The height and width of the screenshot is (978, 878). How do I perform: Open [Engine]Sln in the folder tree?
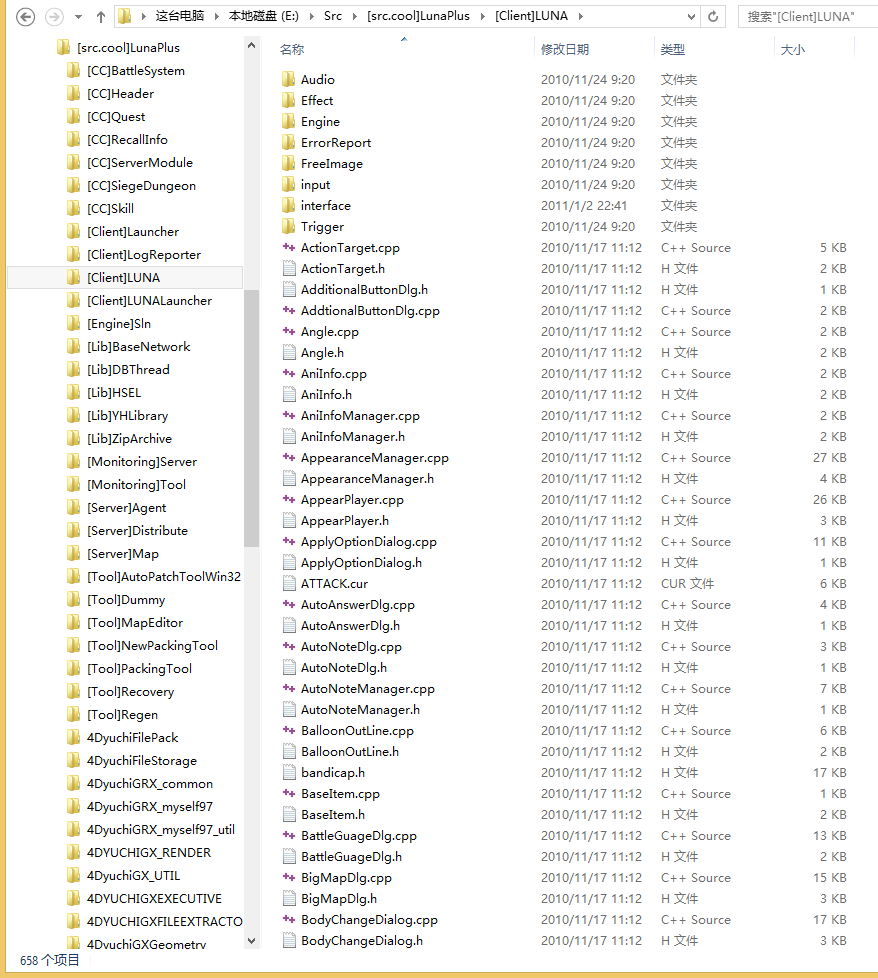click(119, 323)
